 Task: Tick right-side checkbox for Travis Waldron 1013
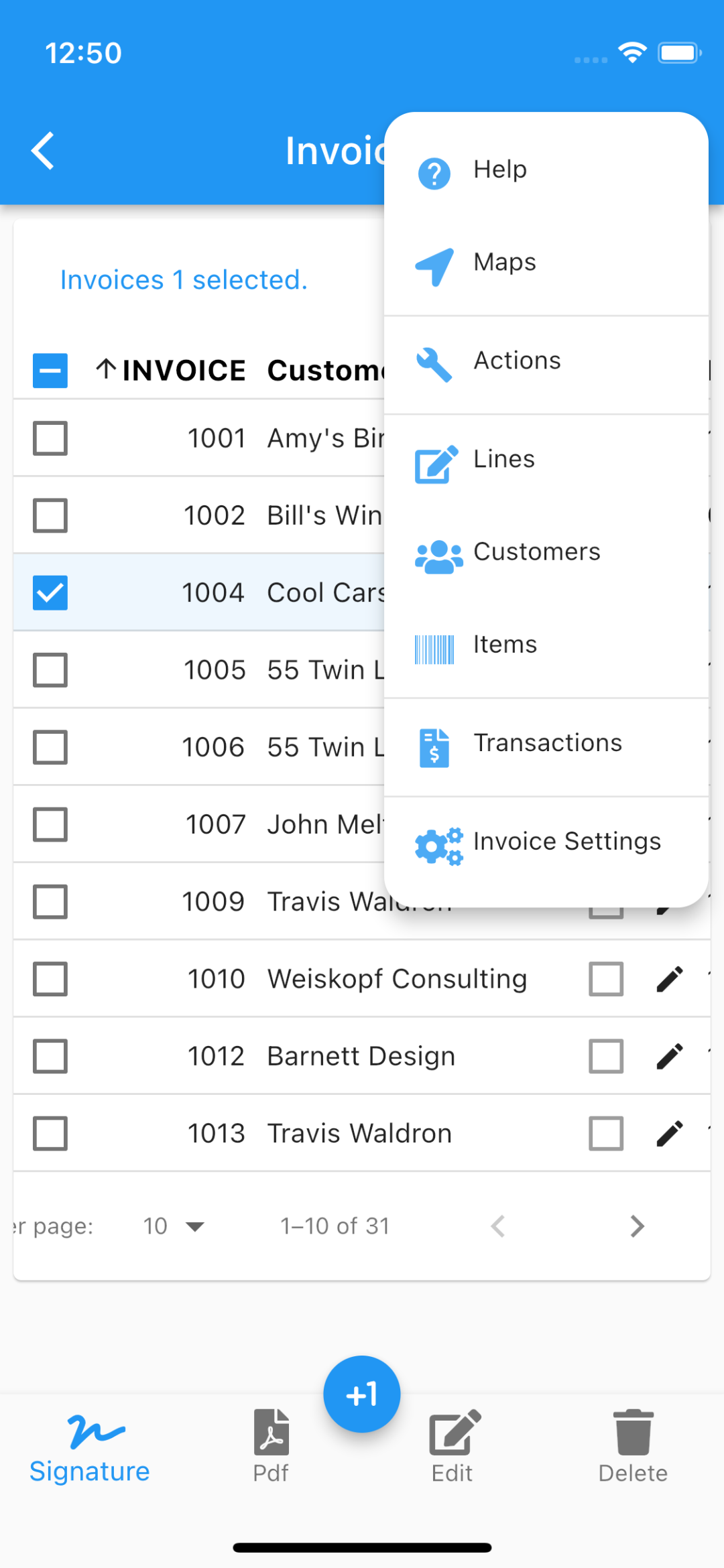(x=606, y=1133)
